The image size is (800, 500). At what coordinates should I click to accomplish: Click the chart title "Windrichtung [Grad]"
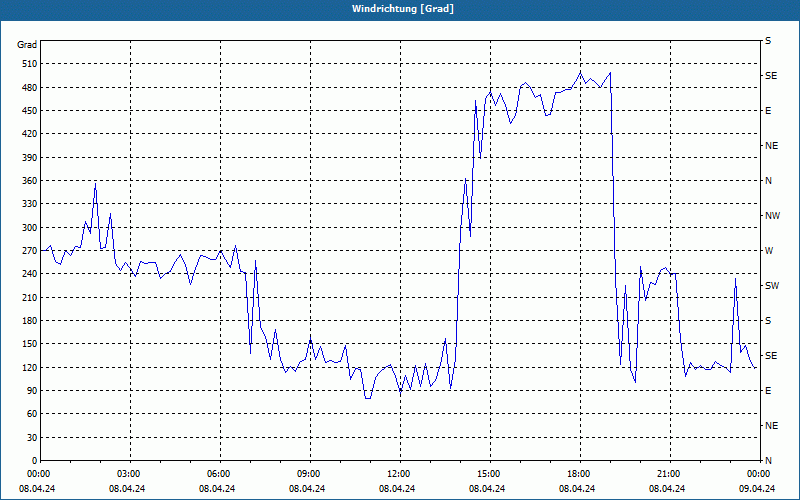tap(403, 9)
